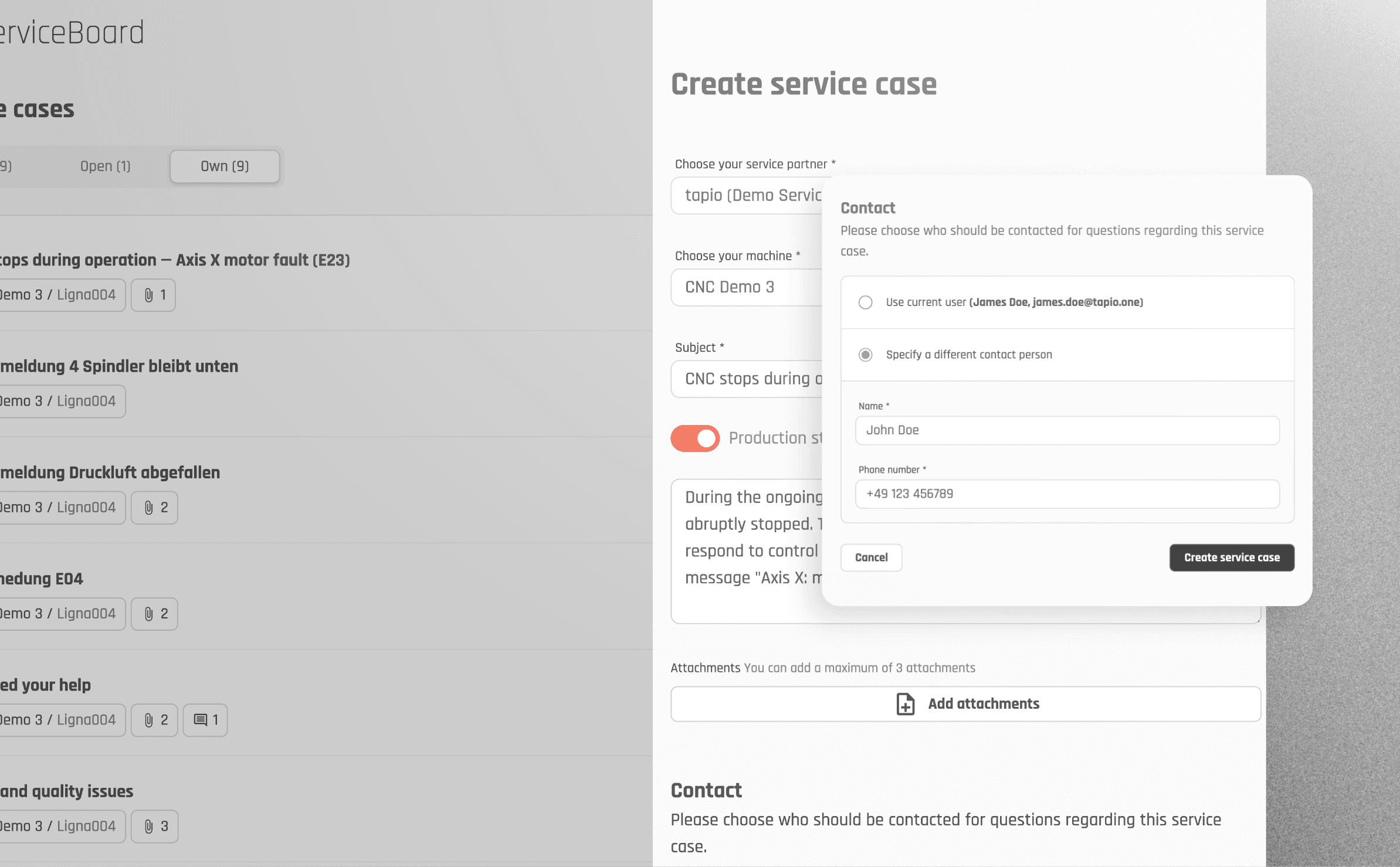The height and width of the screenshot is (867, 1400).
Task: Disable the Production stop toggle
Action: coord(694,438)
